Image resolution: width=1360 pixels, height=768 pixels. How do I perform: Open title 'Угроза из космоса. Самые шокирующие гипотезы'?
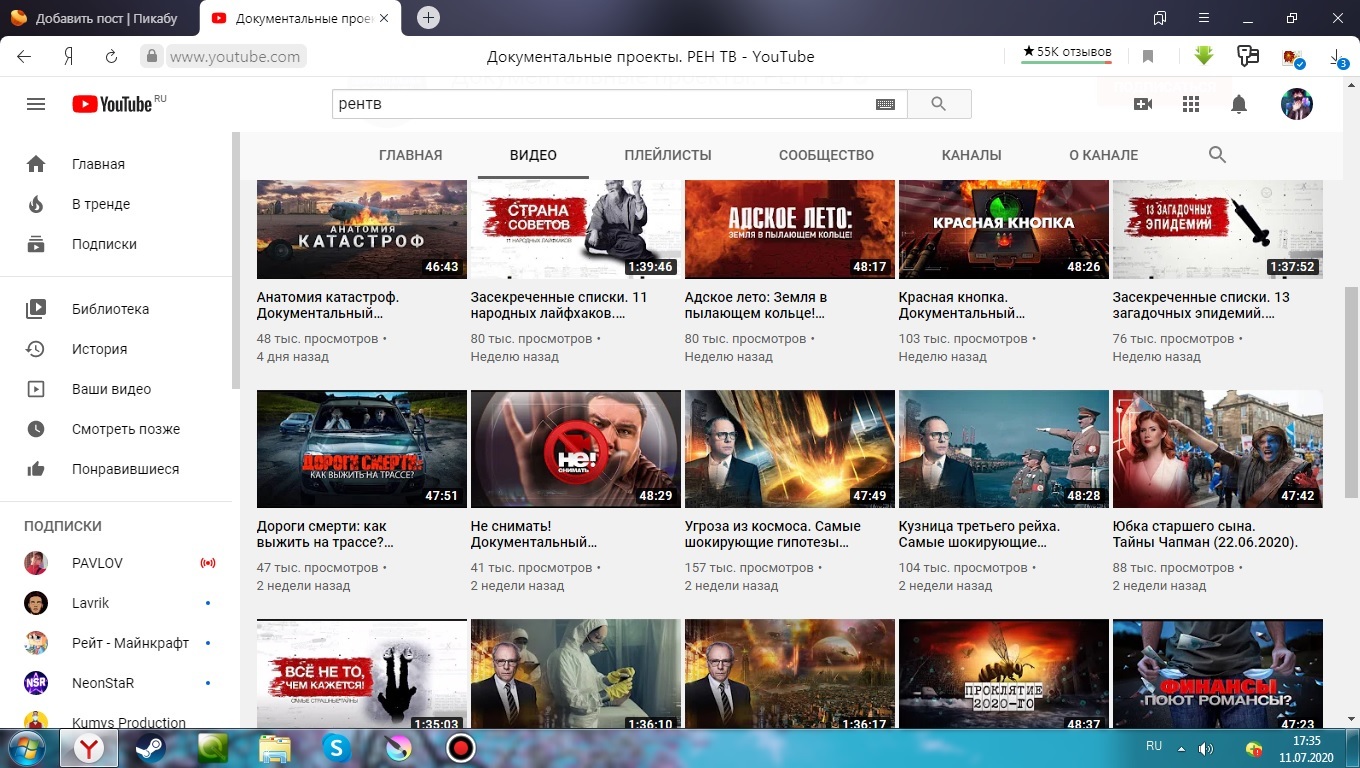pyautogui.click(x=773, y=534)
